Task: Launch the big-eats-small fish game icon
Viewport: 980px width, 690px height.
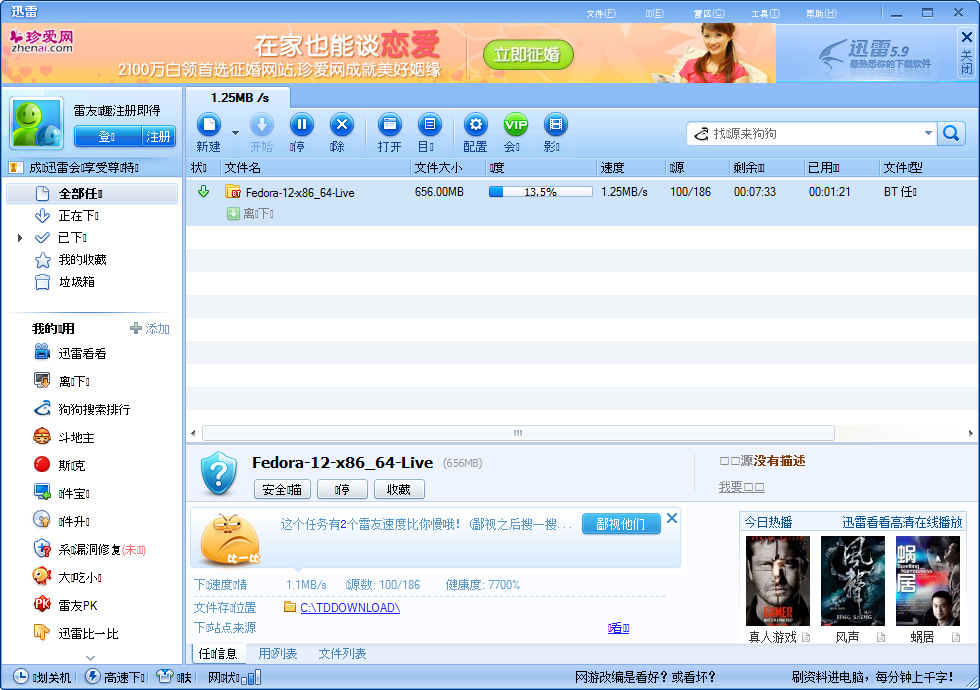Action: pyautogui.click(x=42, y=576)
